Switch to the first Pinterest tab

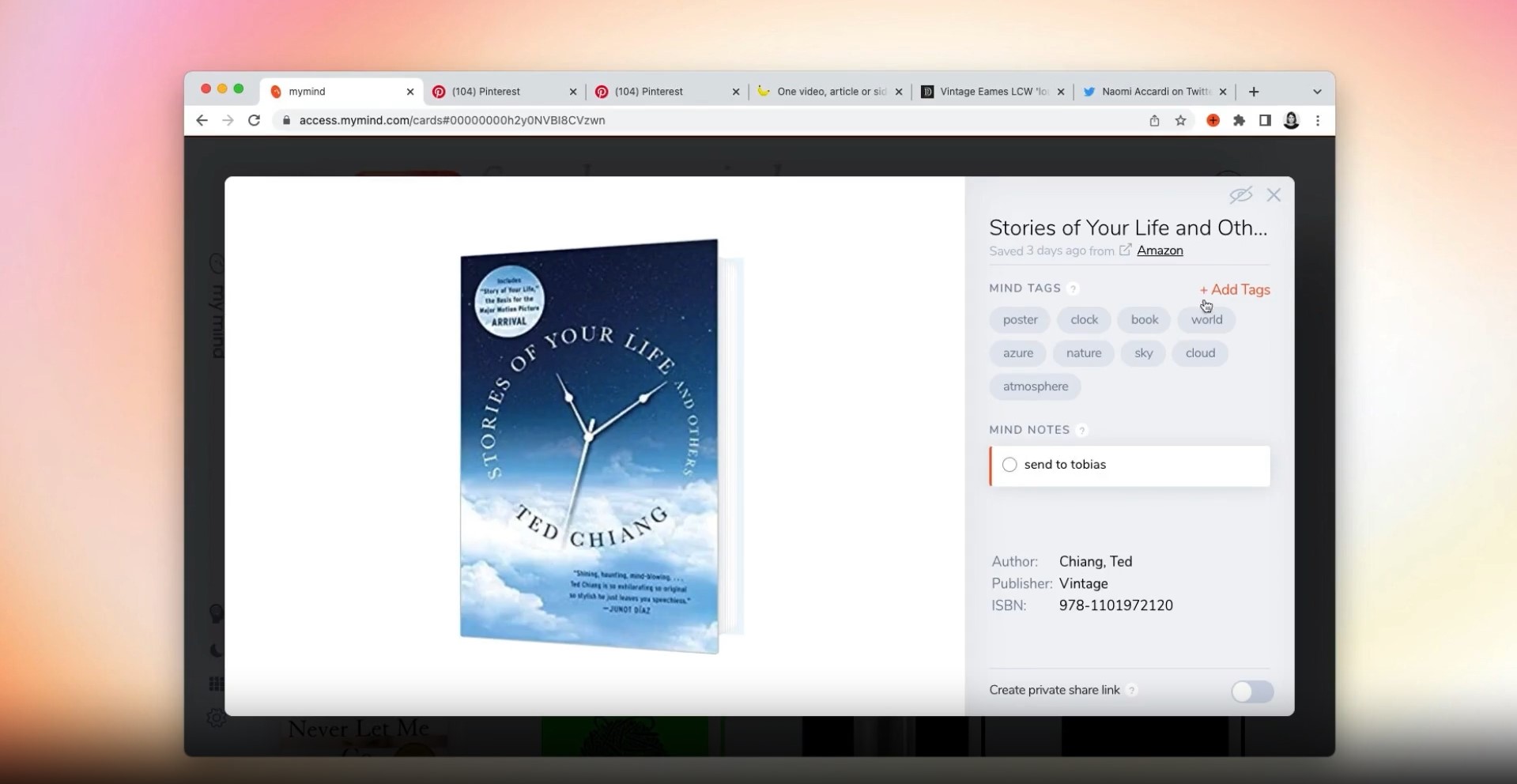[x=506, y=92]
